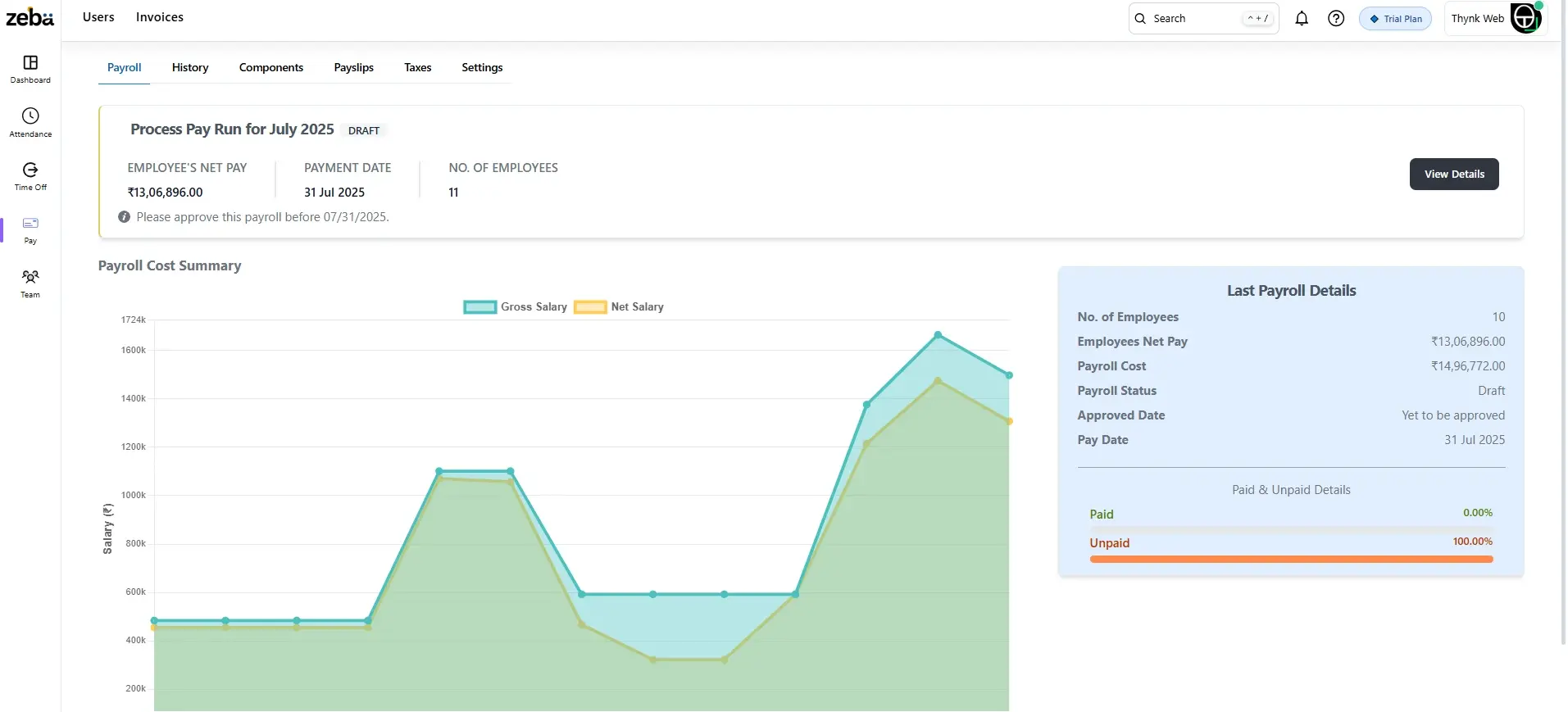1568x712 pixels.
Task: Switch to the History tab
Action: point(190,67)
